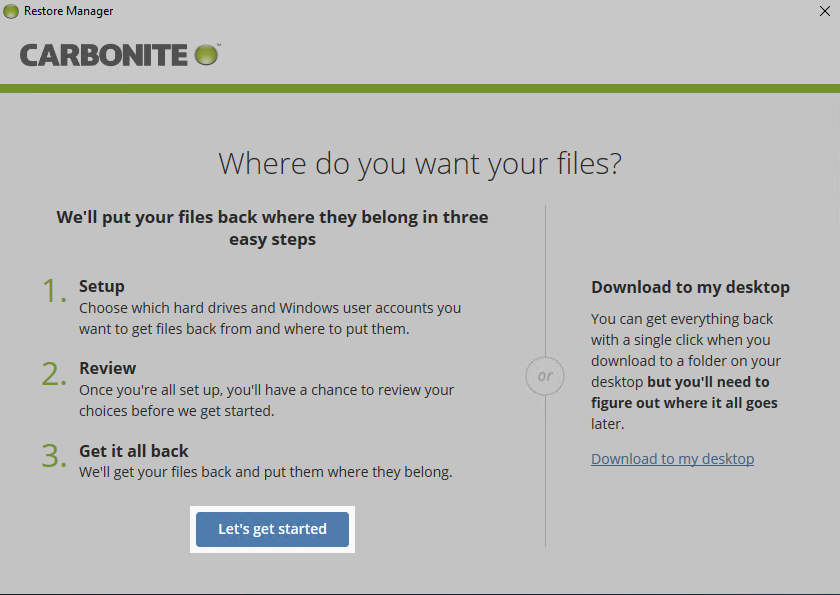Close the Restore Manager window
Screen dimensions: 840x595
coord(824,11)
